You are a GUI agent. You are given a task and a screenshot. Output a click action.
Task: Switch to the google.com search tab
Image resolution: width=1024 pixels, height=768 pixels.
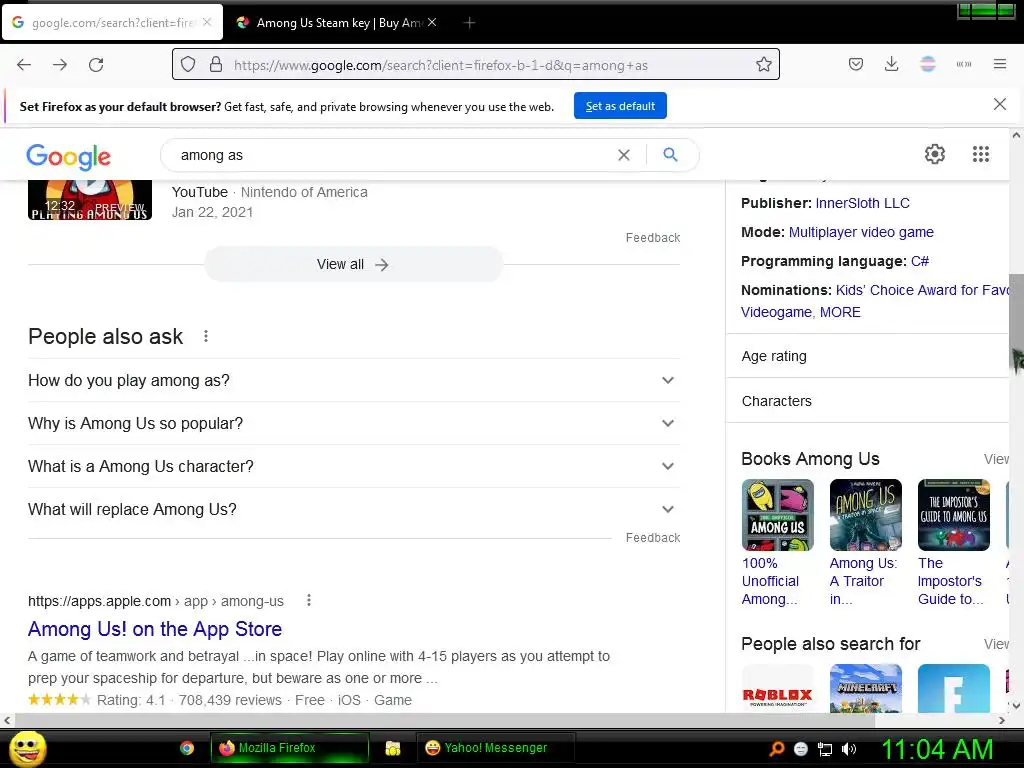tap(112, 23)
